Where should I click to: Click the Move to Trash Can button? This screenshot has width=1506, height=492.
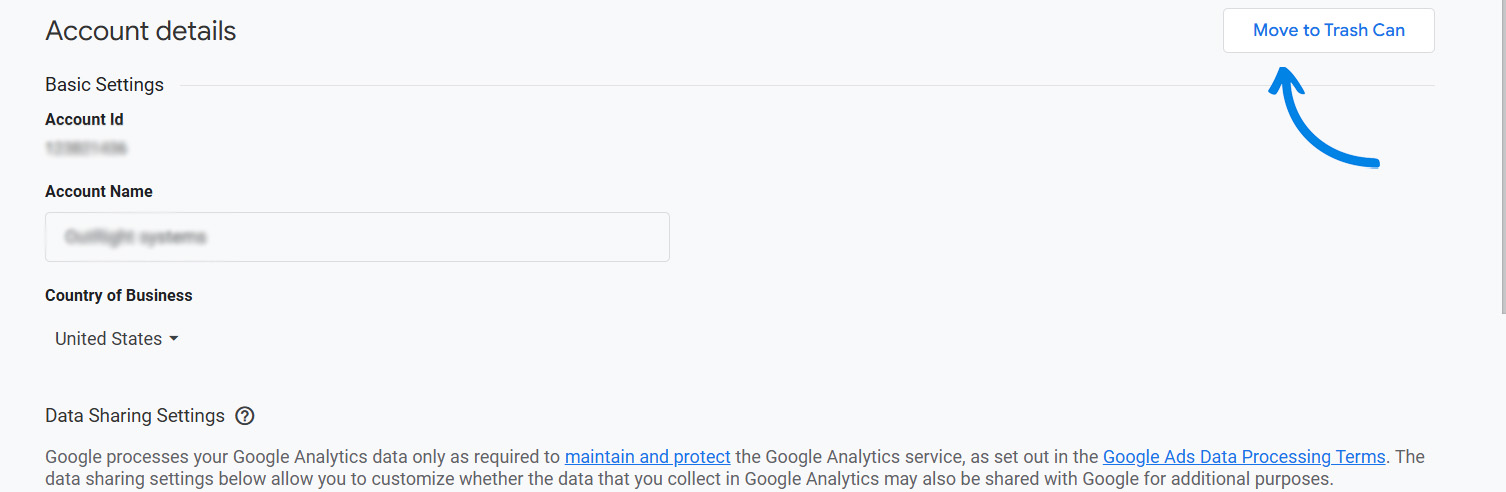pyautogui.click(x=1328, y=31)
